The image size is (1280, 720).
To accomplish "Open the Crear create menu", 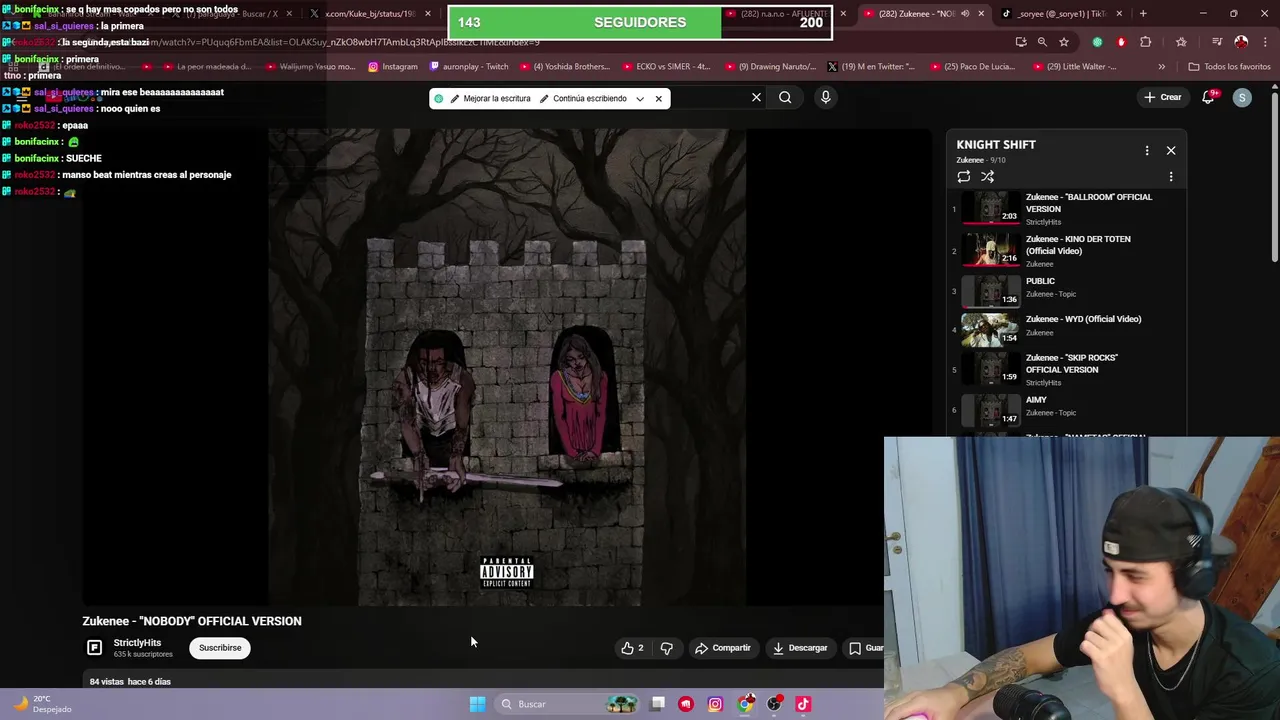I will 1163,97.
